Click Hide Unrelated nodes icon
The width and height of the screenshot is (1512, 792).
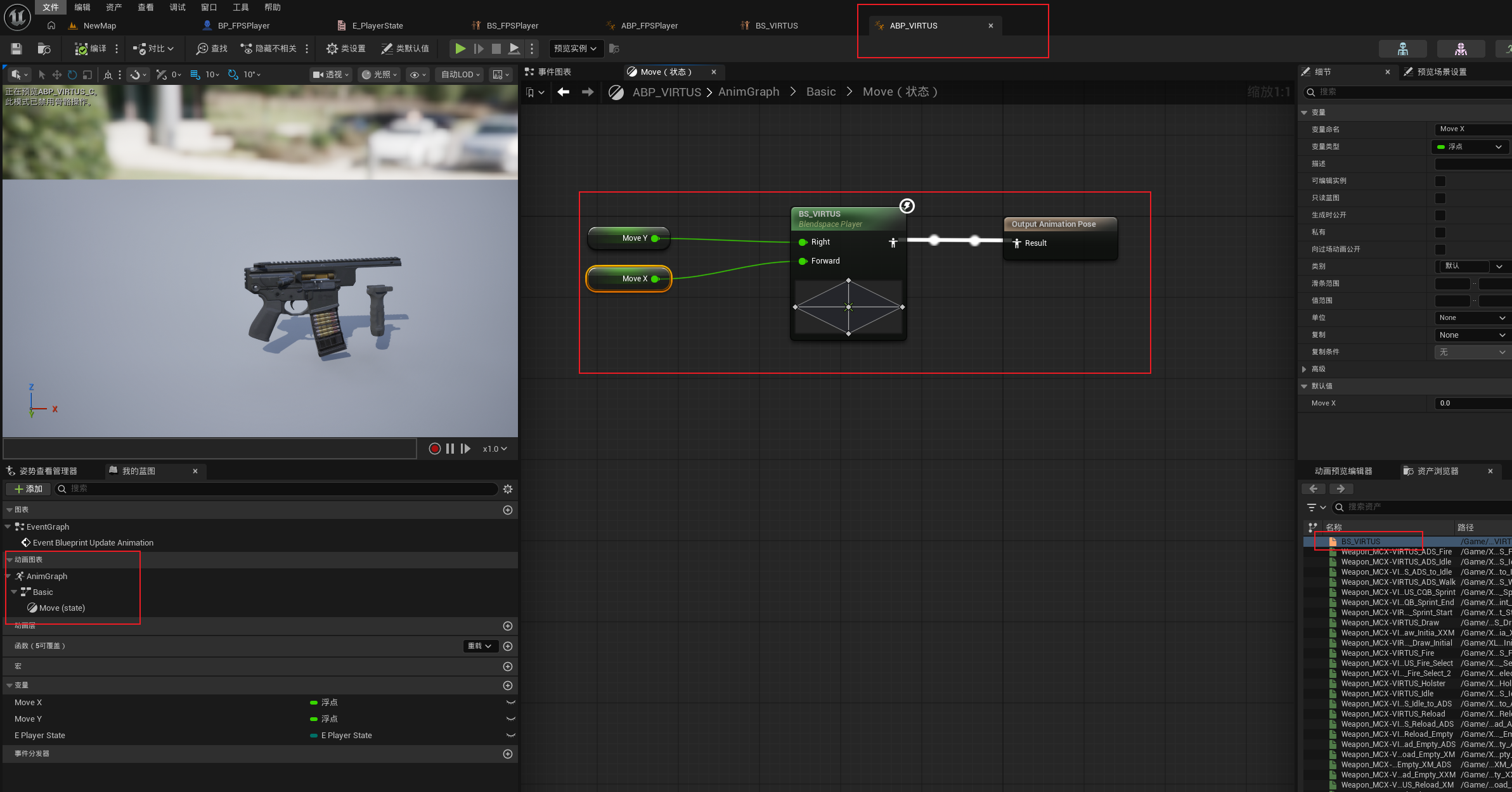tap(268, 49)
